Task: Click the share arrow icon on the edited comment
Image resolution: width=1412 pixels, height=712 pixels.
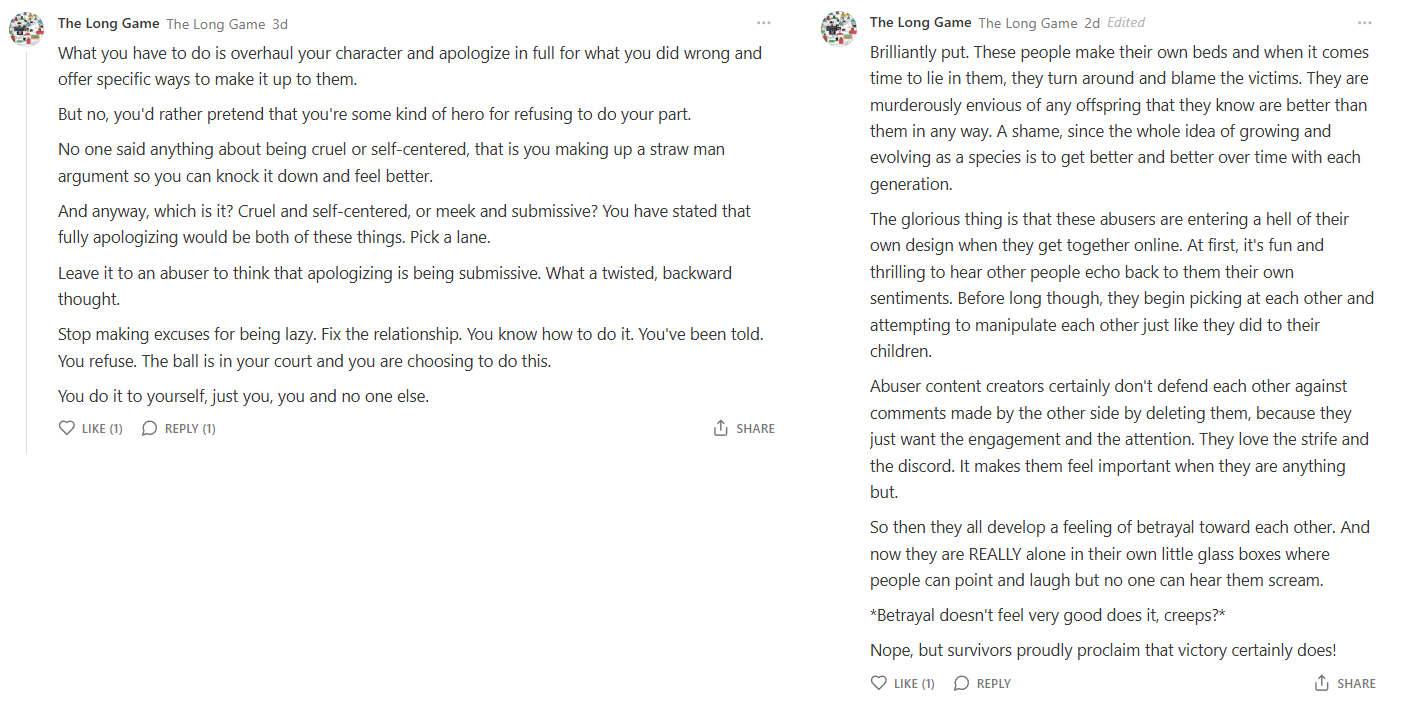Action: pos(1322,683)
